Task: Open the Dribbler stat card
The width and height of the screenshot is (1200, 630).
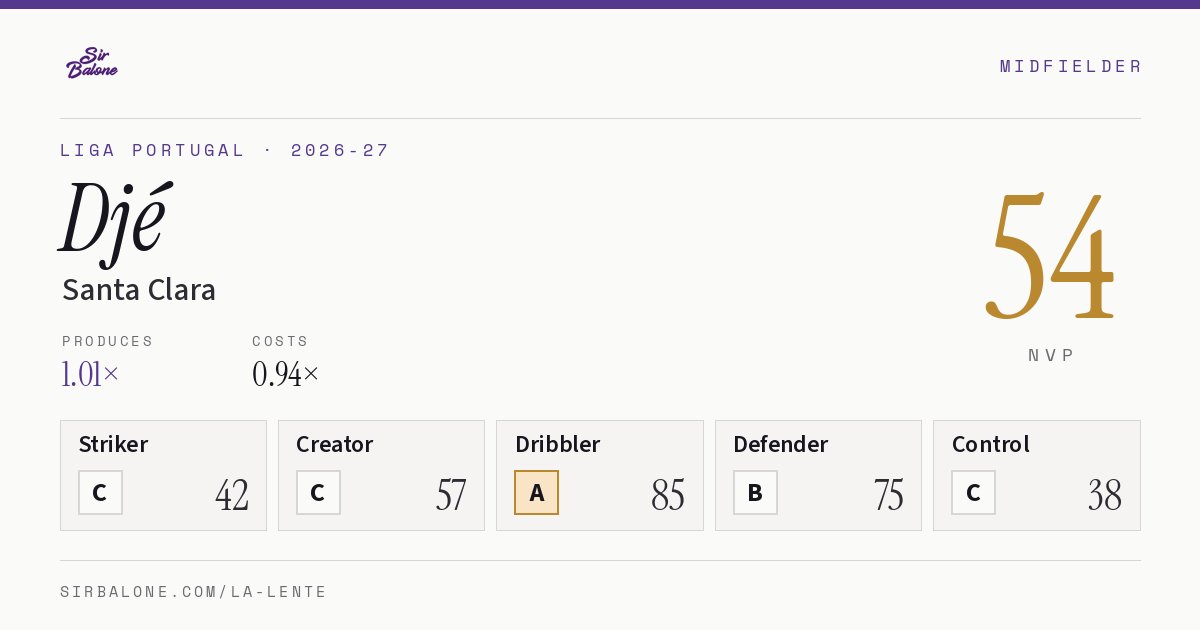Action: [600, 475]
